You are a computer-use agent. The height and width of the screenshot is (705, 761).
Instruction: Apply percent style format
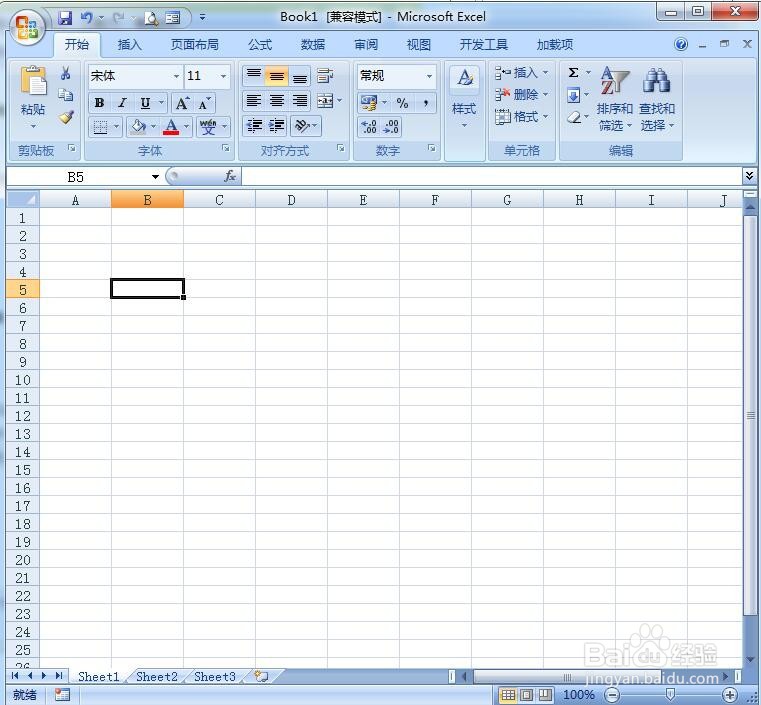click(402, 103)
